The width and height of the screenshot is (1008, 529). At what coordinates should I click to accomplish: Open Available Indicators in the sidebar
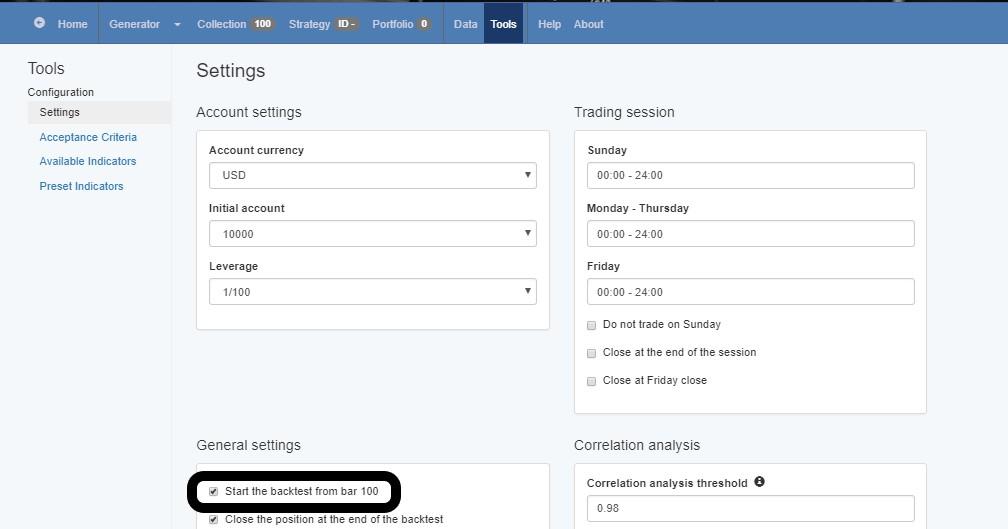(87, 161)
